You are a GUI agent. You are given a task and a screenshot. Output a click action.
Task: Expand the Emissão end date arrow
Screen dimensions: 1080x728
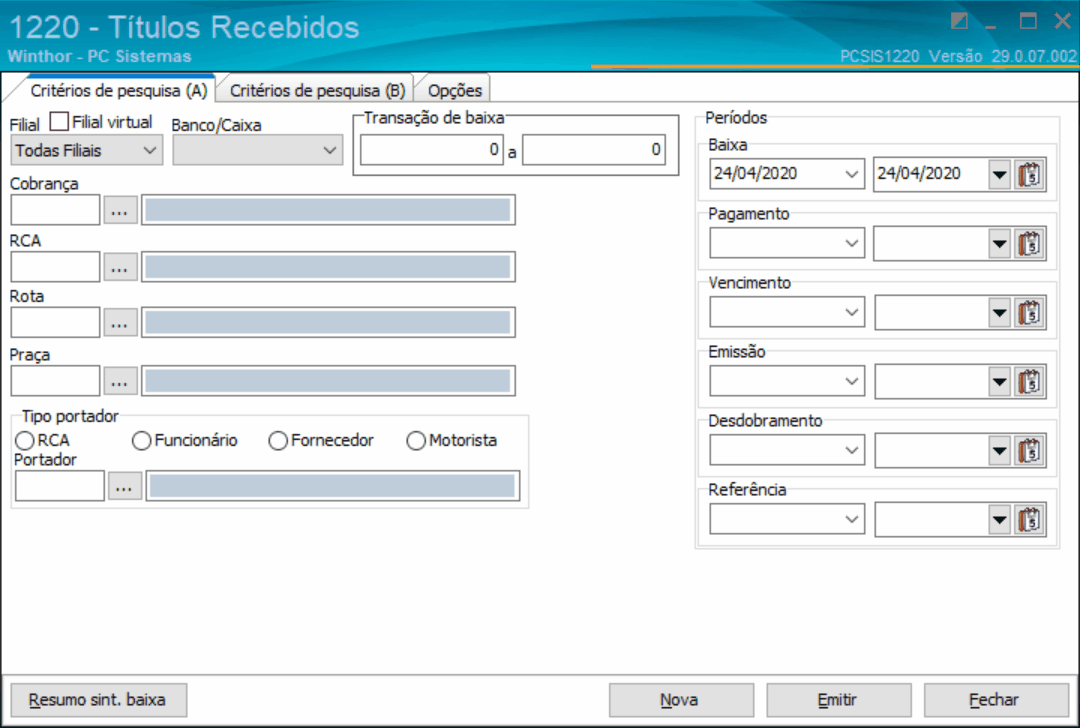point(999,382)
